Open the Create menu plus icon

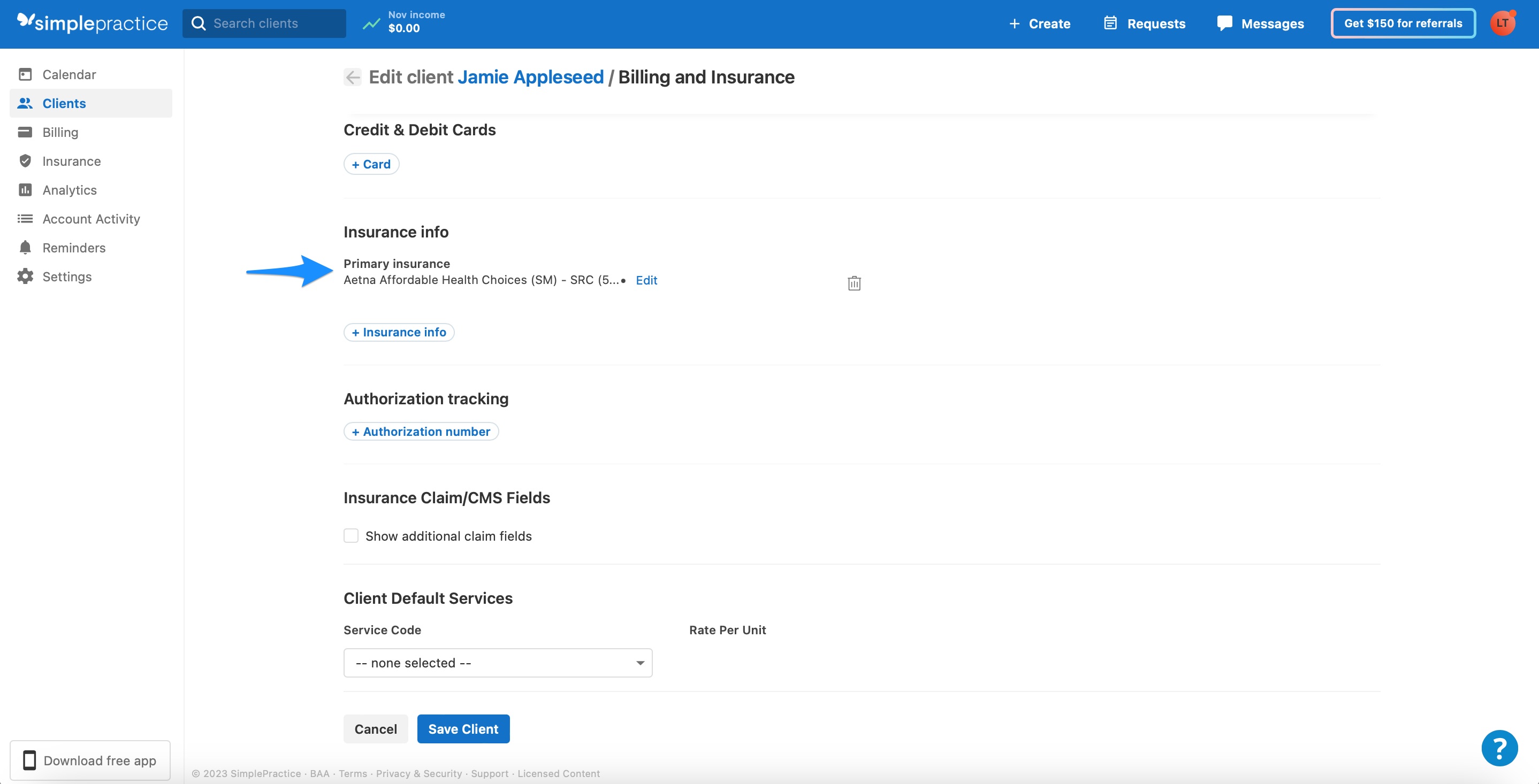1015,24
